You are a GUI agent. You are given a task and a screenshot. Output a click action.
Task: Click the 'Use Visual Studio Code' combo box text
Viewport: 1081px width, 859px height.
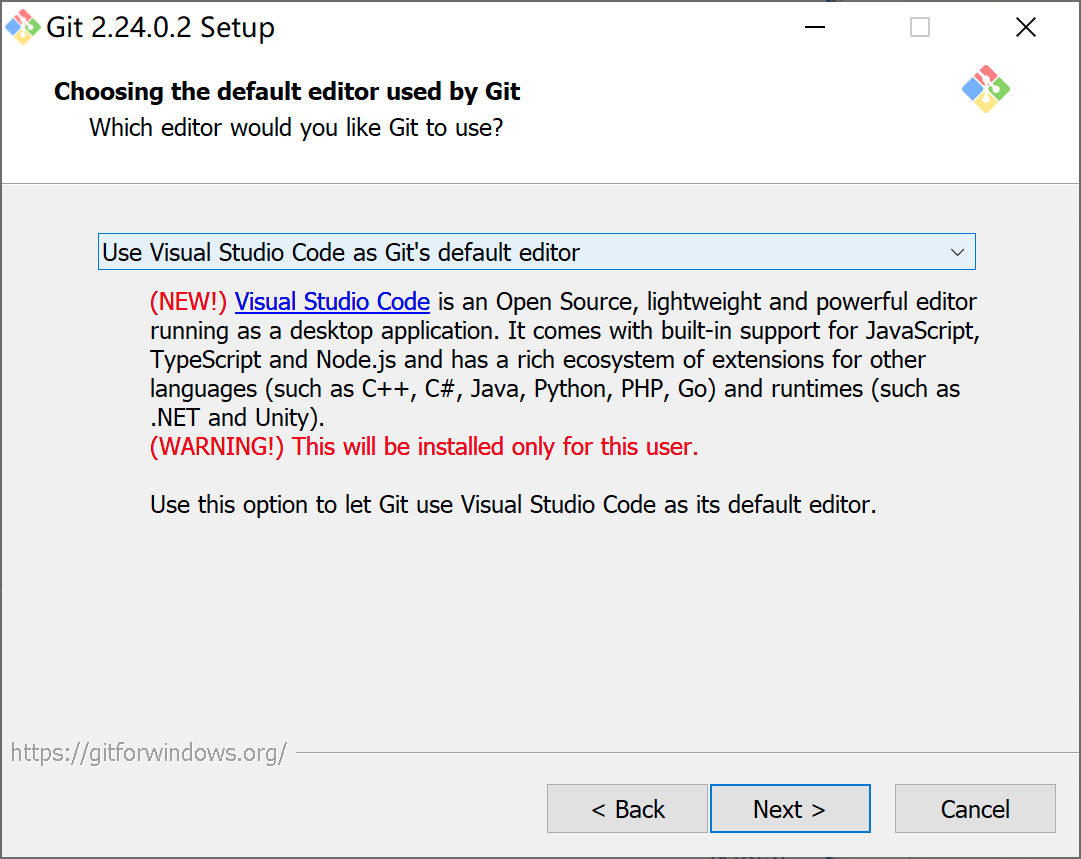[340, 252]
